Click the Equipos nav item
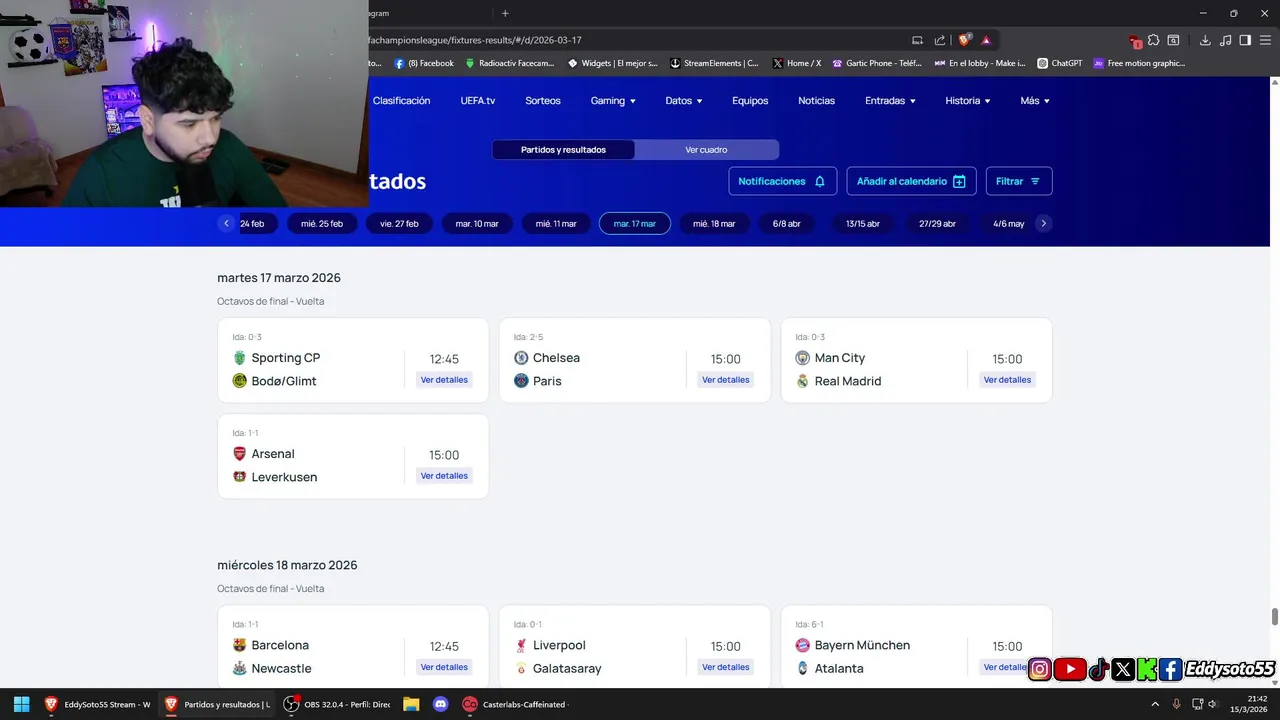 tap(750, 101)
